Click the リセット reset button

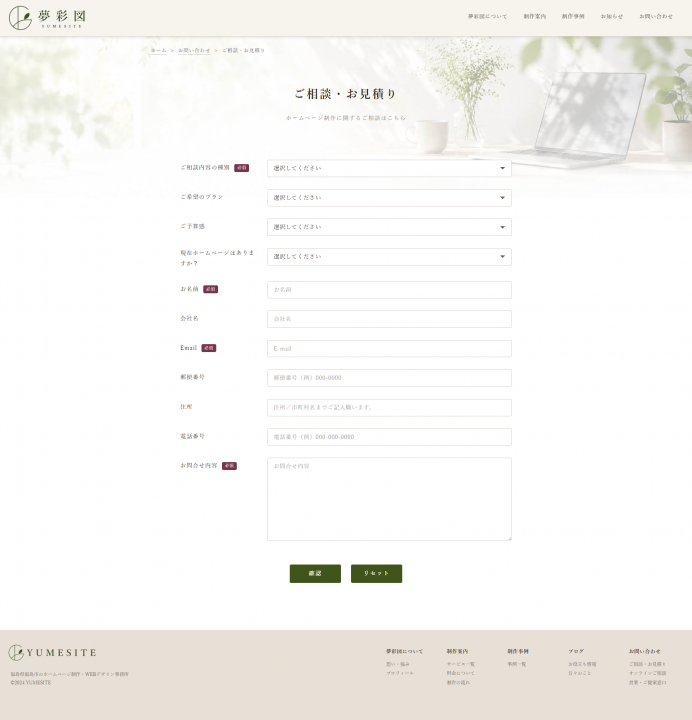click(x=376, y=574)
